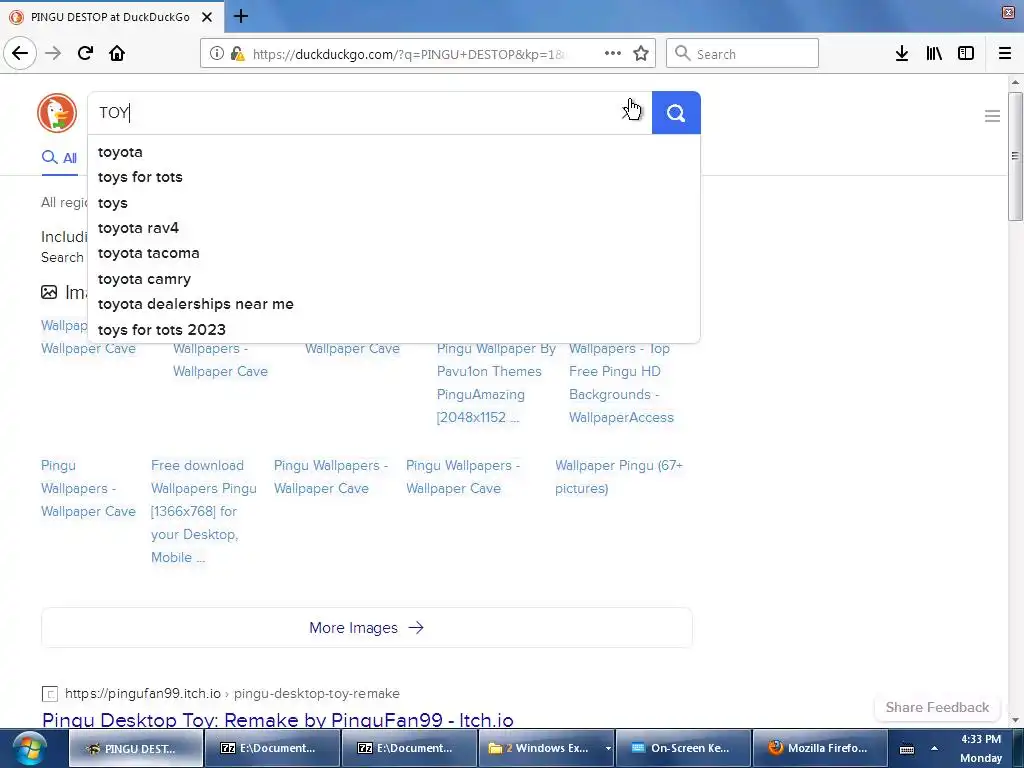Image resolution: width=1024 pixels, height=768 pixels.
Task: Open site information icon in address bar
Action: point(216,54)
